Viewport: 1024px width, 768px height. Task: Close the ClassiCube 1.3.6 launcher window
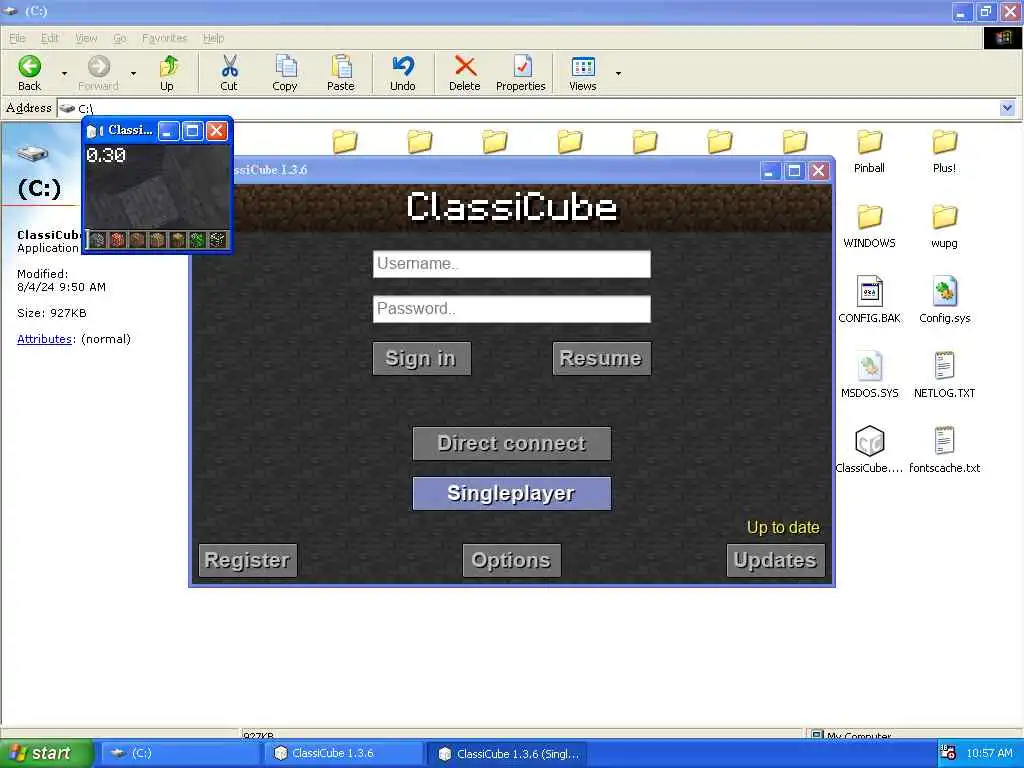point(818,171)
